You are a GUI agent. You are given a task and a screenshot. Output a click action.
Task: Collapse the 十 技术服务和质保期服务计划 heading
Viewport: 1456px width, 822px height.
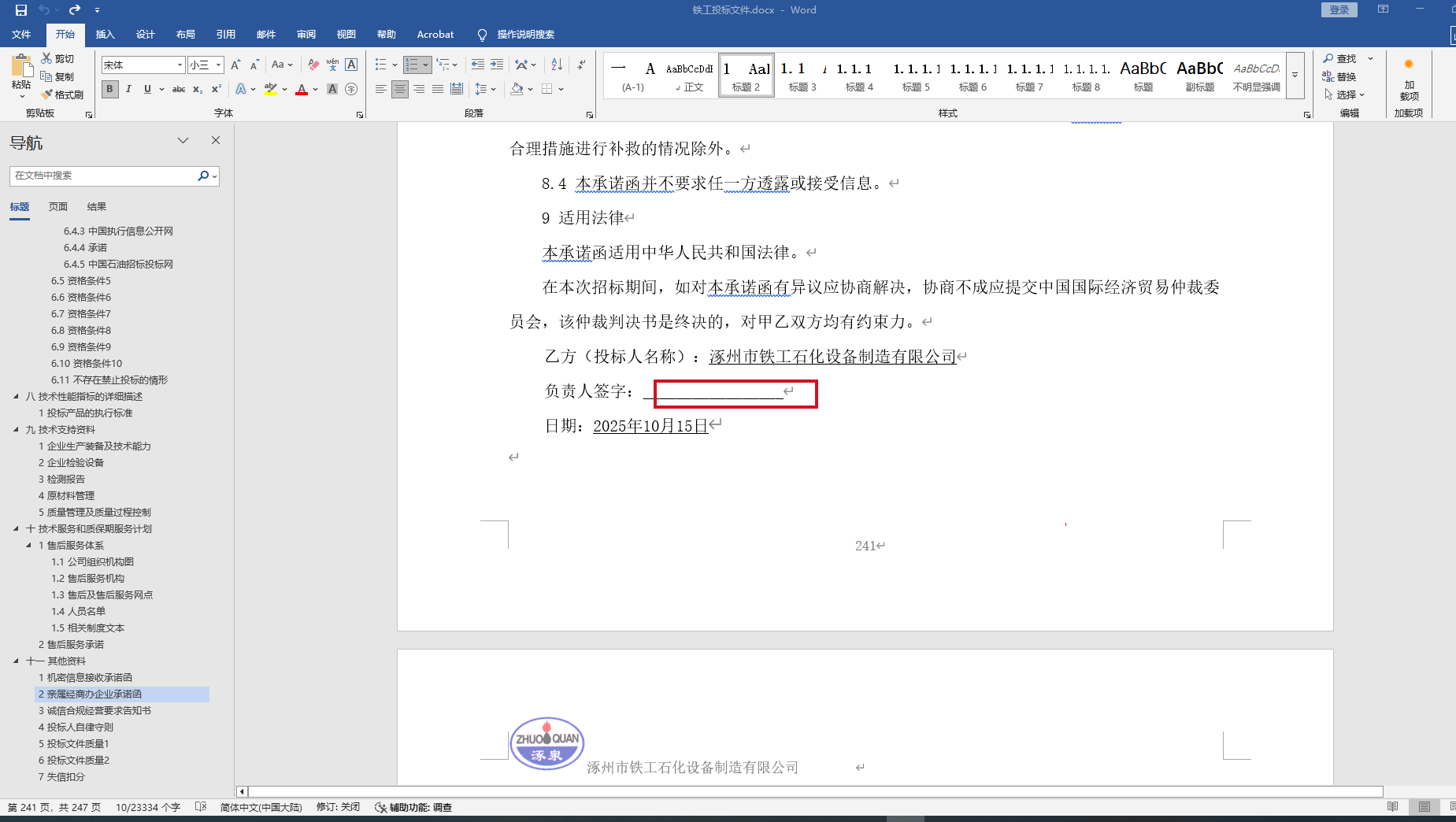pyautogui.click(x=16, y=529)
